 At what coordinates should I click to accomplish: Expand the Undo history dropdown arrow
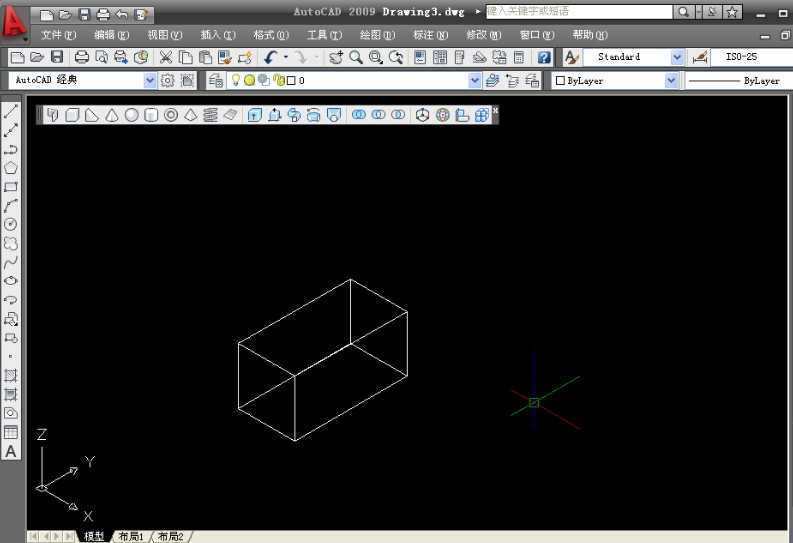[286, 57]
